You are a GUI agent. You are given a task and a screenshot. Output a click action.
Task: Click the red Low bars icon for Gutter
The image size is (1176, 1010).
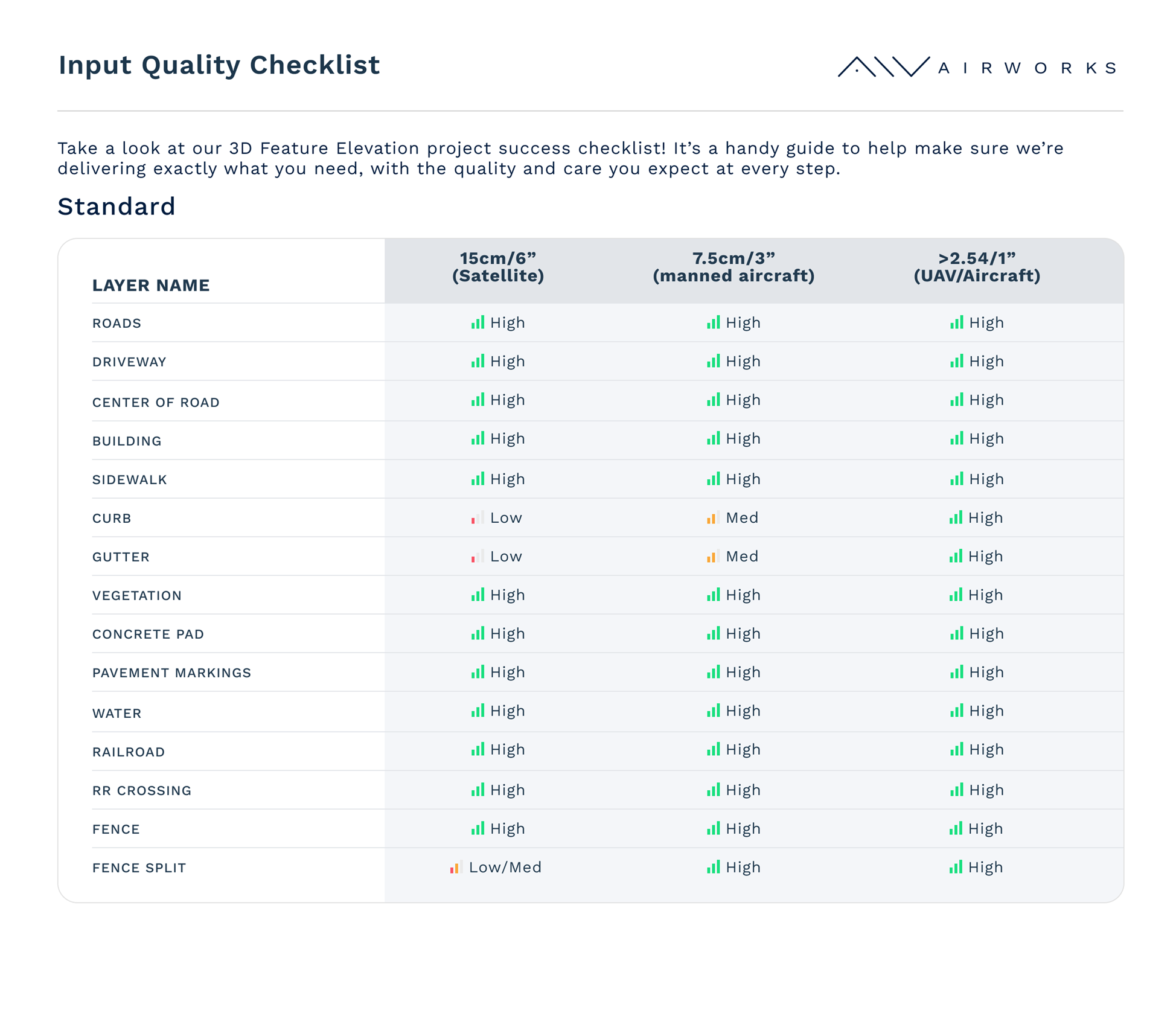point(477,557)
